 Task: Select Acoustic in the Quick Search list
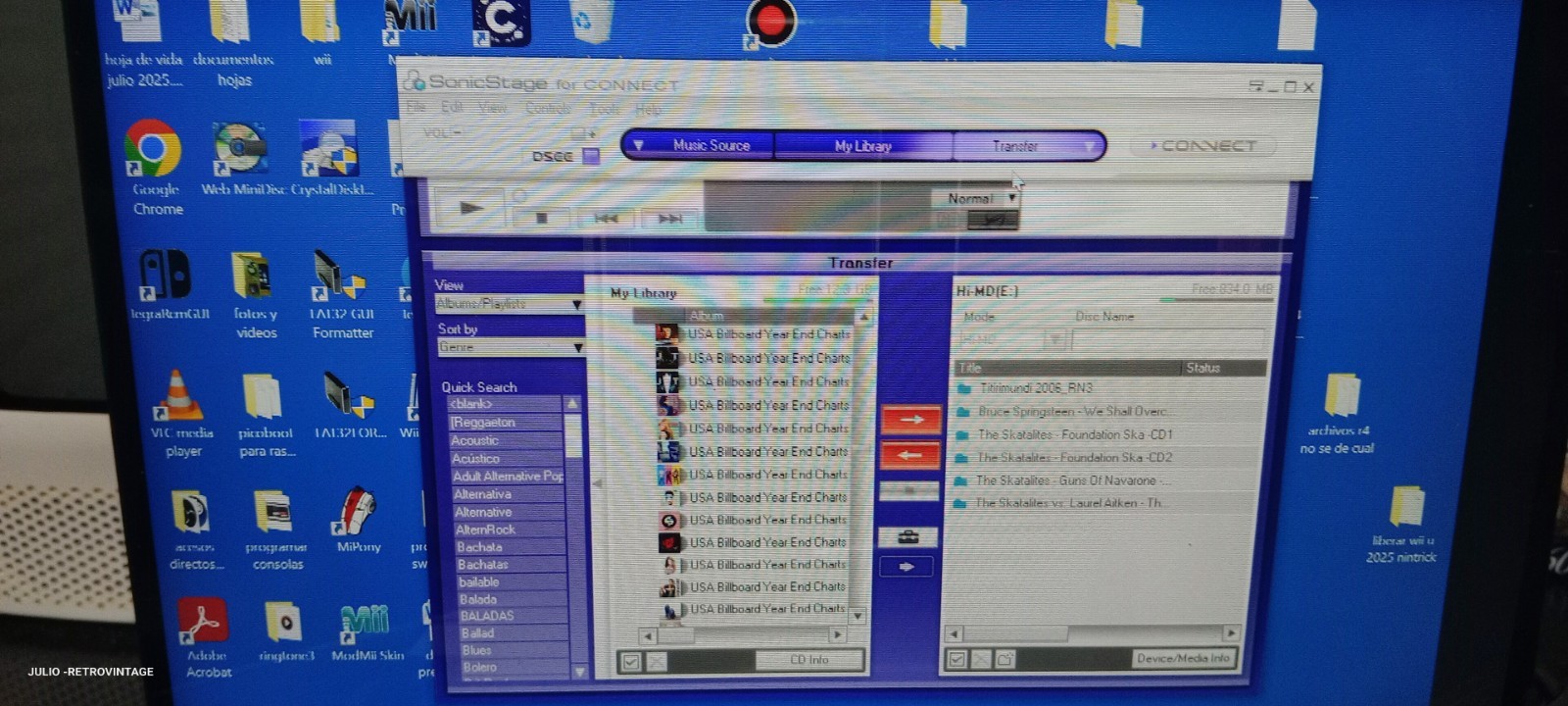[x=506, y=440]
